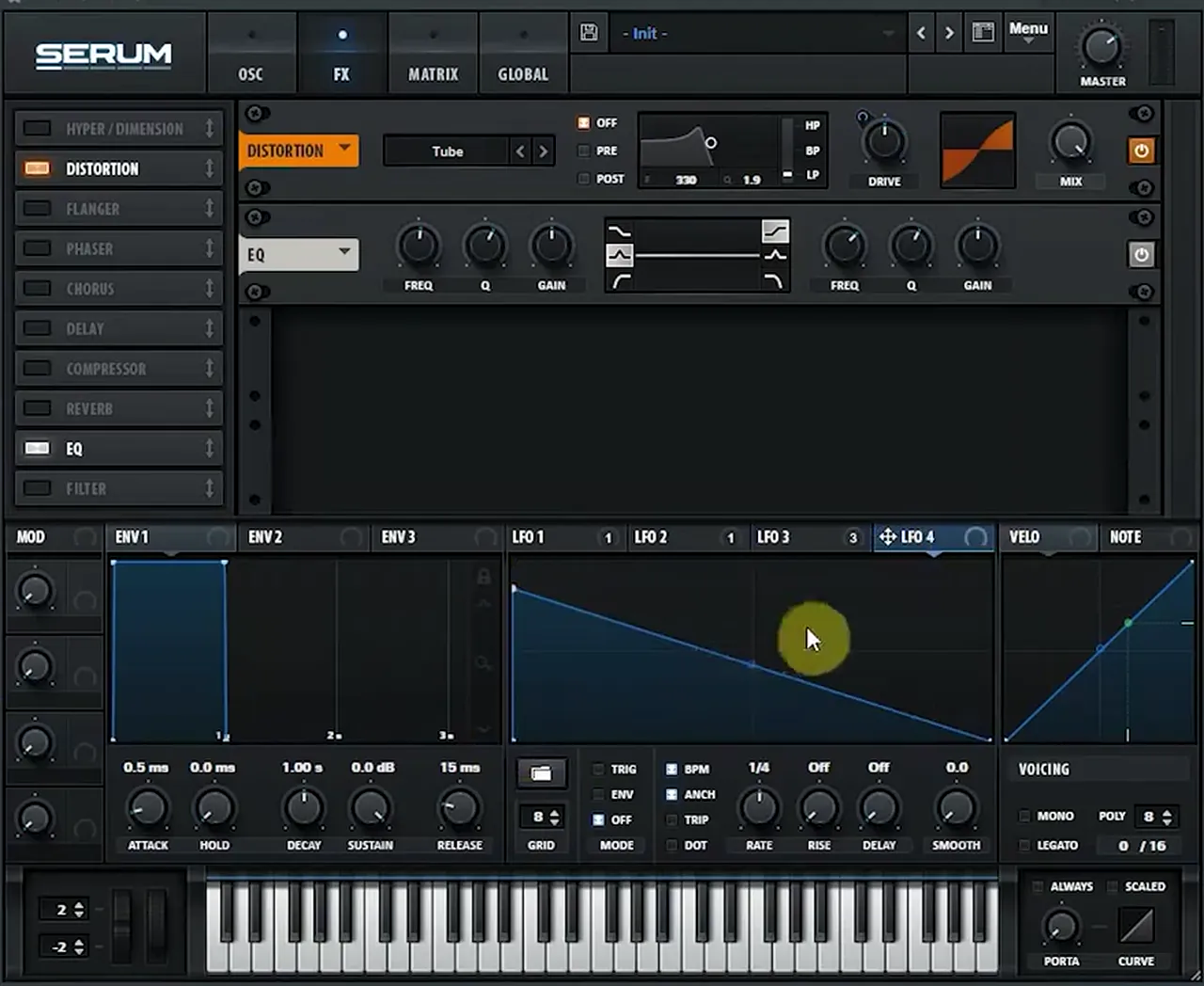Click the LFO RATE knob
The height and width of the screenshot is (986, 1204).
pos(759,807)
